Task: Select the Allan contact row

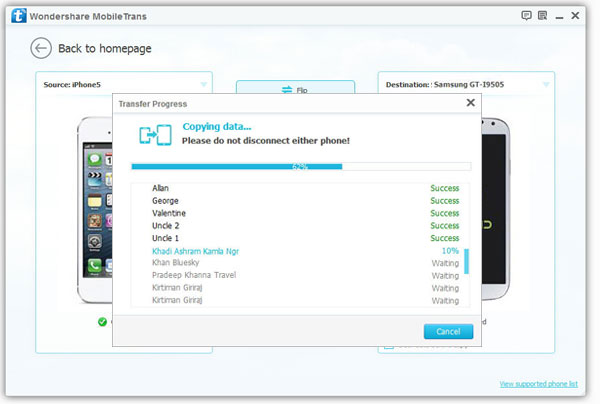Action: [300, 188]
